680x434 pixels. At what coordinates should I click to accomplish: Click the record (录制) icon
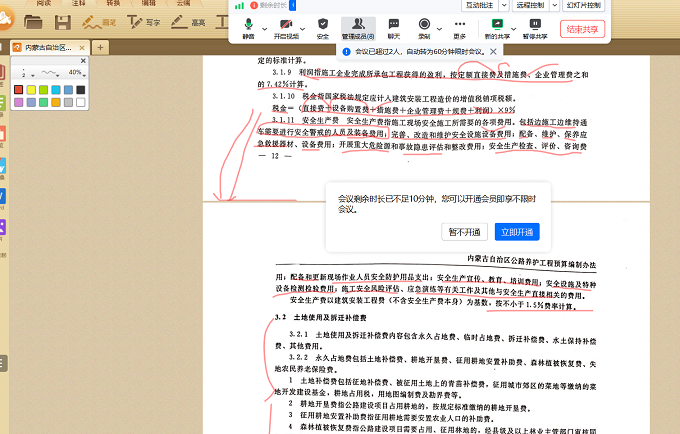click(x=424, y=23)
